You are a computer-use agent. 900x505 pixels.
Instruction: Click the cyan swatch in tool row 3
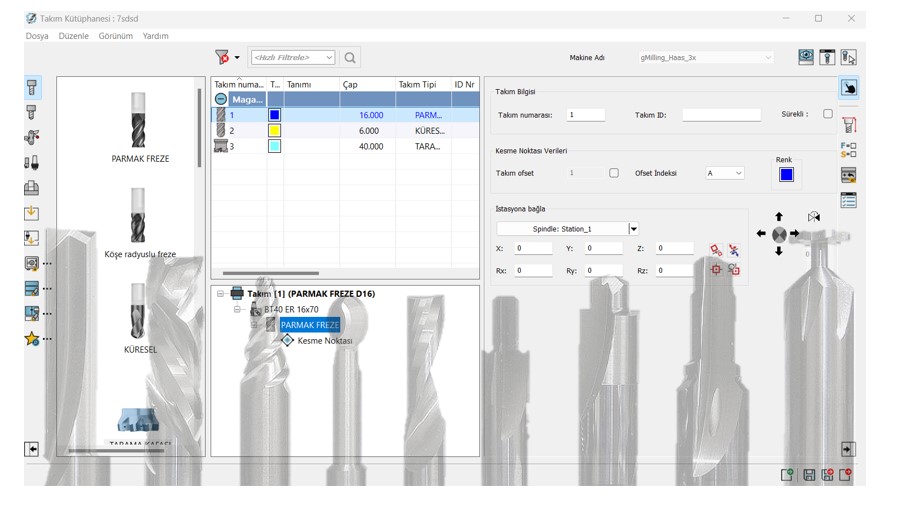pos(274,146)
